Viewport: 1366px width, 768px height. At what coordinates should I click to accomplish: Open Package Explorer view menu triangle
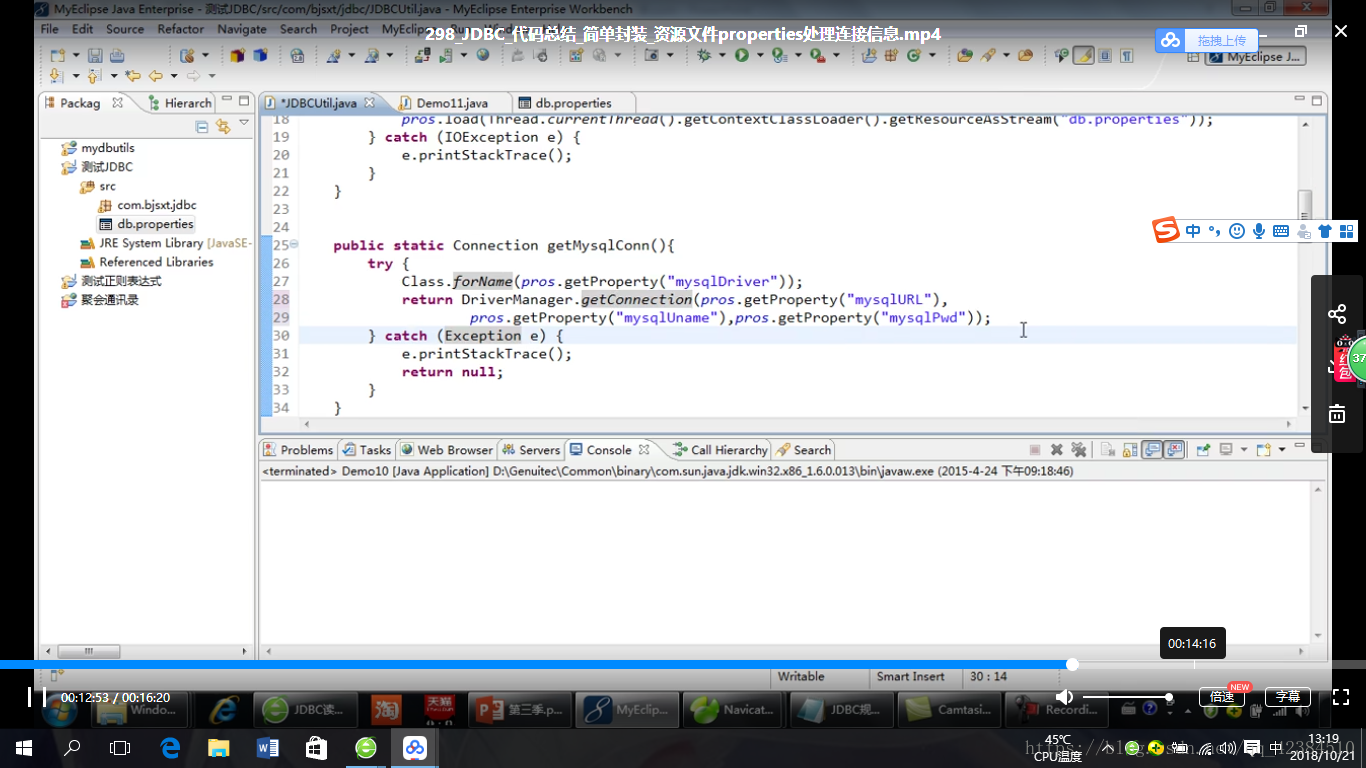coord(243,124)
